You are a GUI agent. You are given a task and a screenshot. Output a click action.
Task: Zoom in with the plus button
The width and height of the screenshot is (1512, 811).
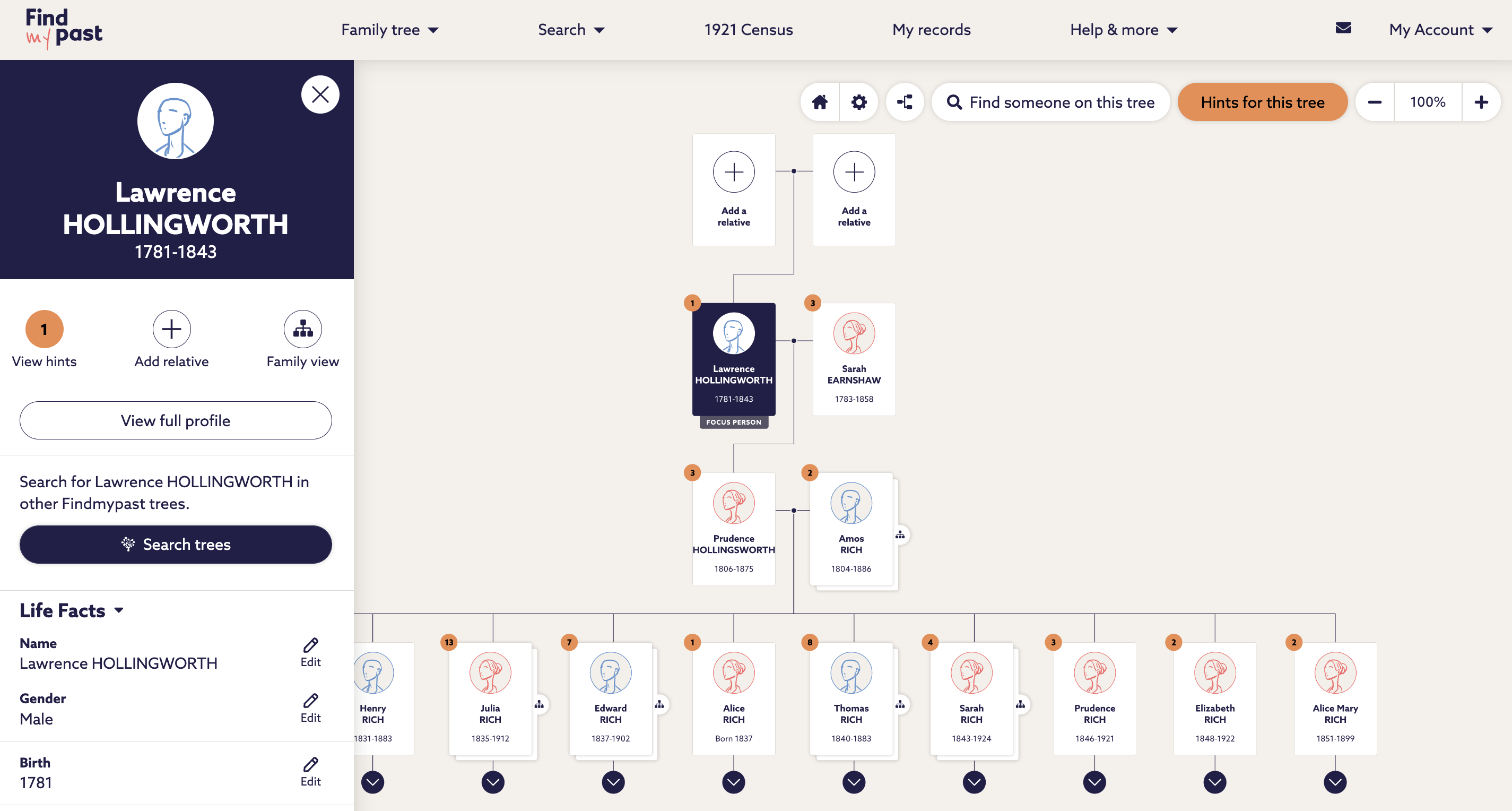coord(1481,102)
